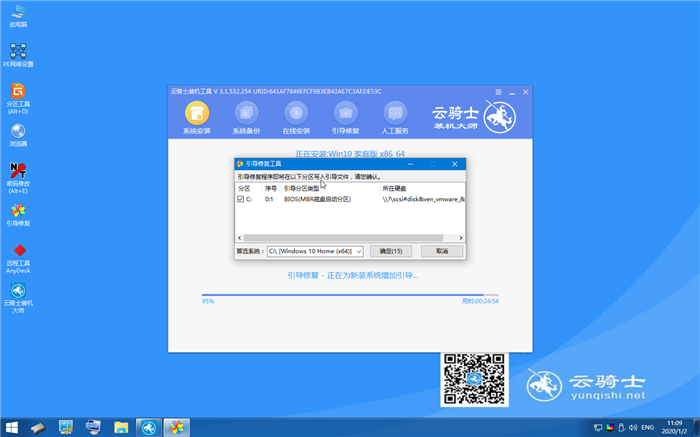The image size is (700, 437).
Task: Open the 引导修复 desktop shortcut
Action: click(18, 215)
